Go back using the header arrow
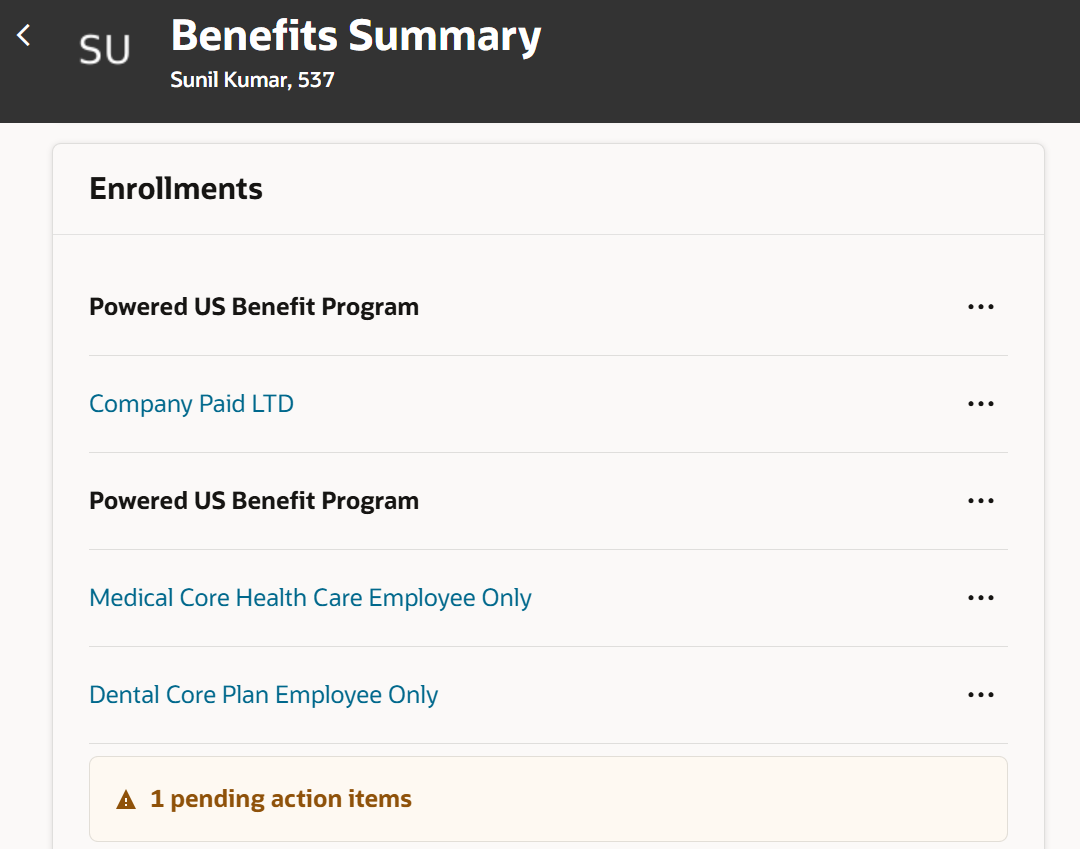 pos(24,35)
